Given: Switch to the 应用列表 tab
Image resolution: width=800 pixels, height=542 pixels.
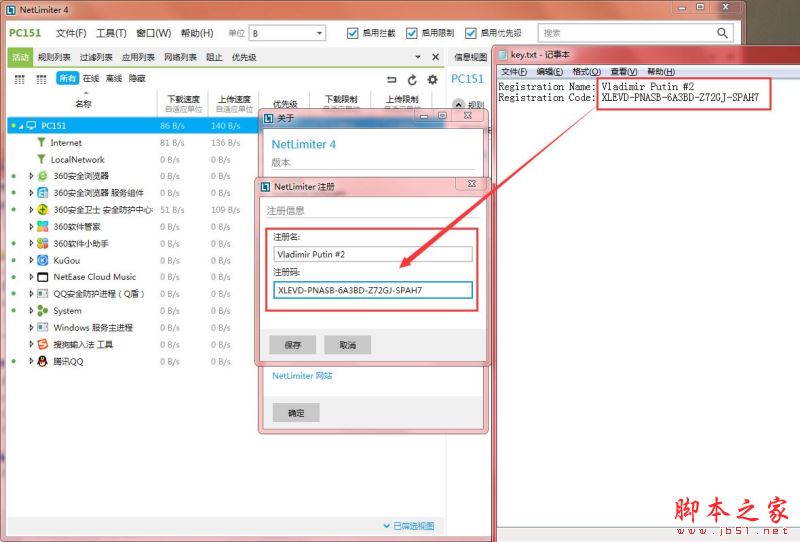Looking at the screenshot, I should [x=138, y=57].
